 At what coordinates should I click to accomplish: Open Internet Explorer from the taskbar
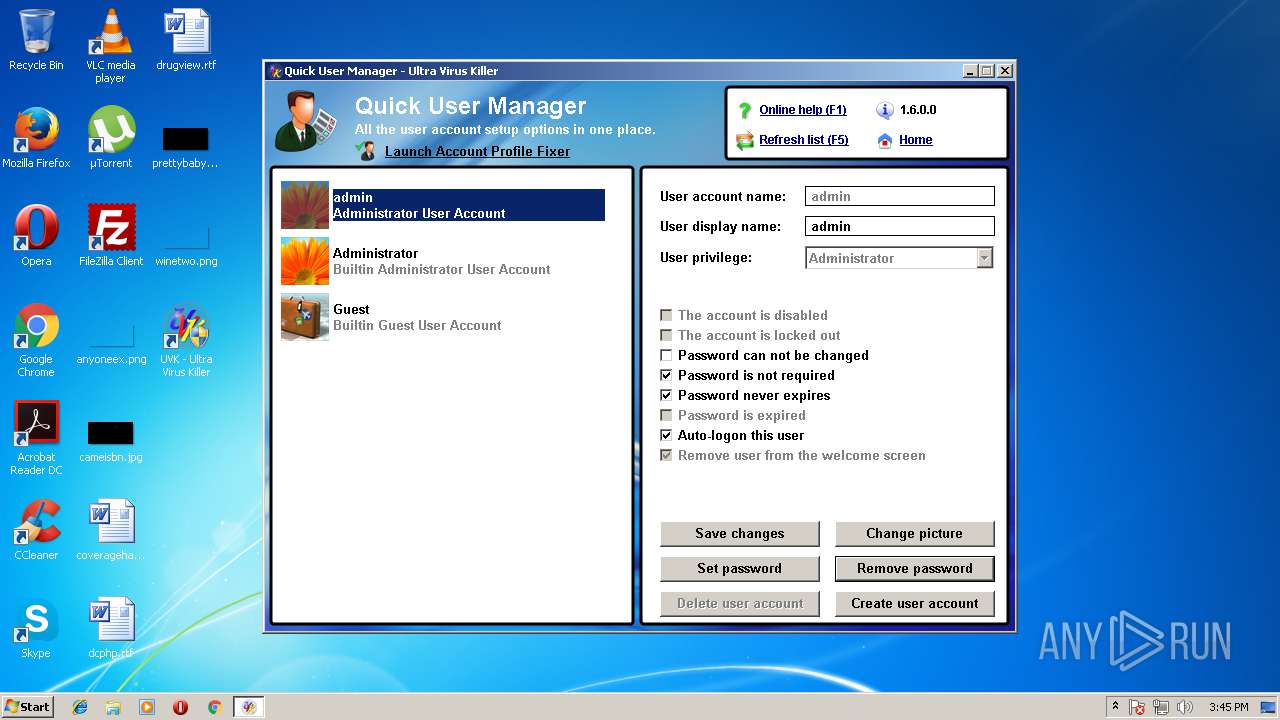80,707
